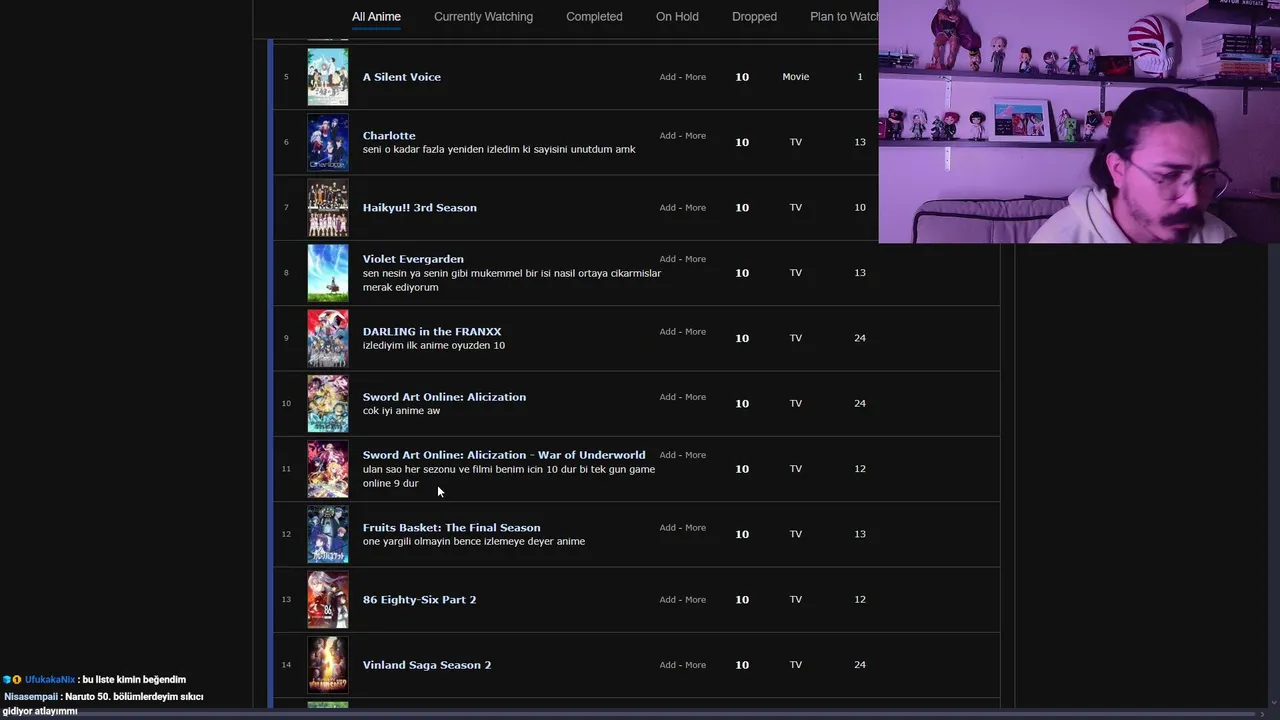Click the note 'cok iyi anime aw'
This screenshot has height=720, width=1280.
[x=401, y=411]
